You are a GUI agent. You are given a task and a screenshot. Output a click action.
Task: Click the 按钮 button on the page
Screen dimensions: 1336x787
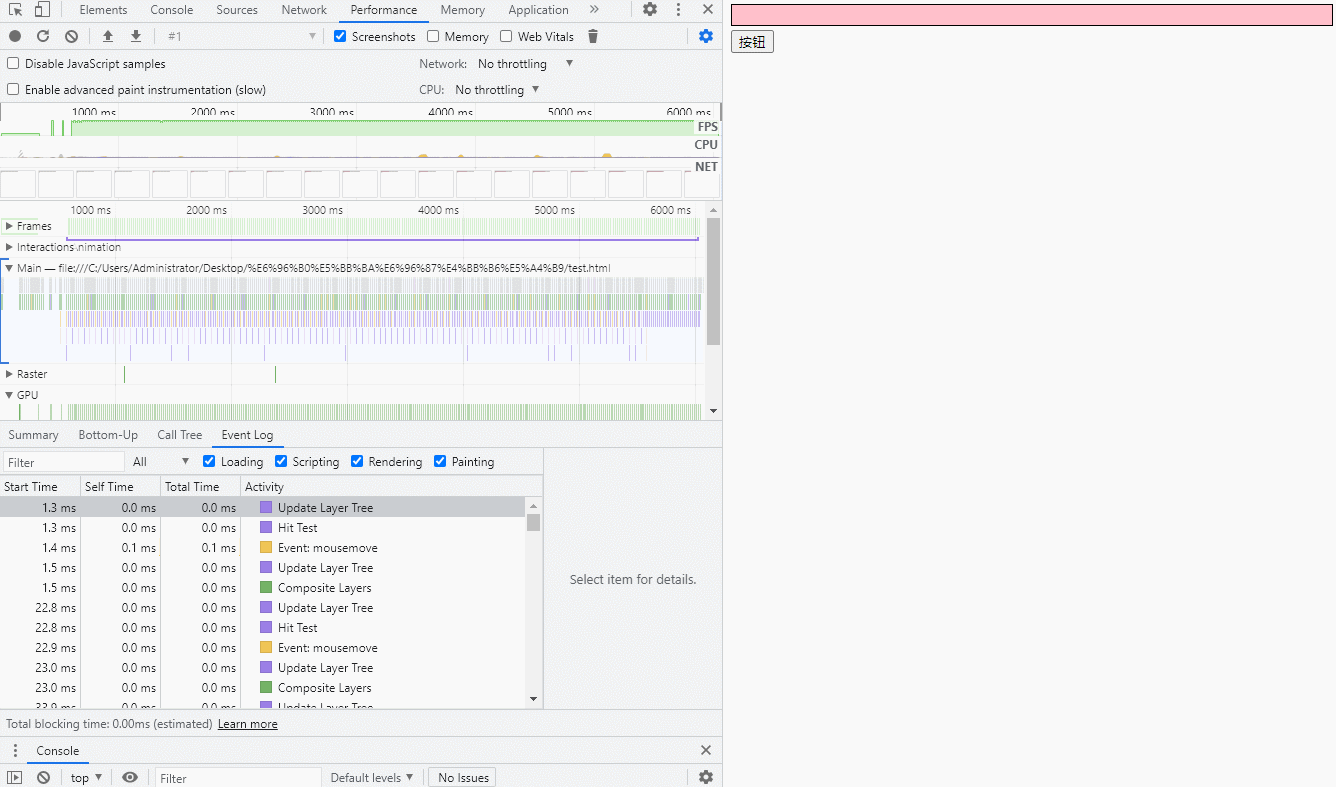pyautogui.click(x=752, y=42)
